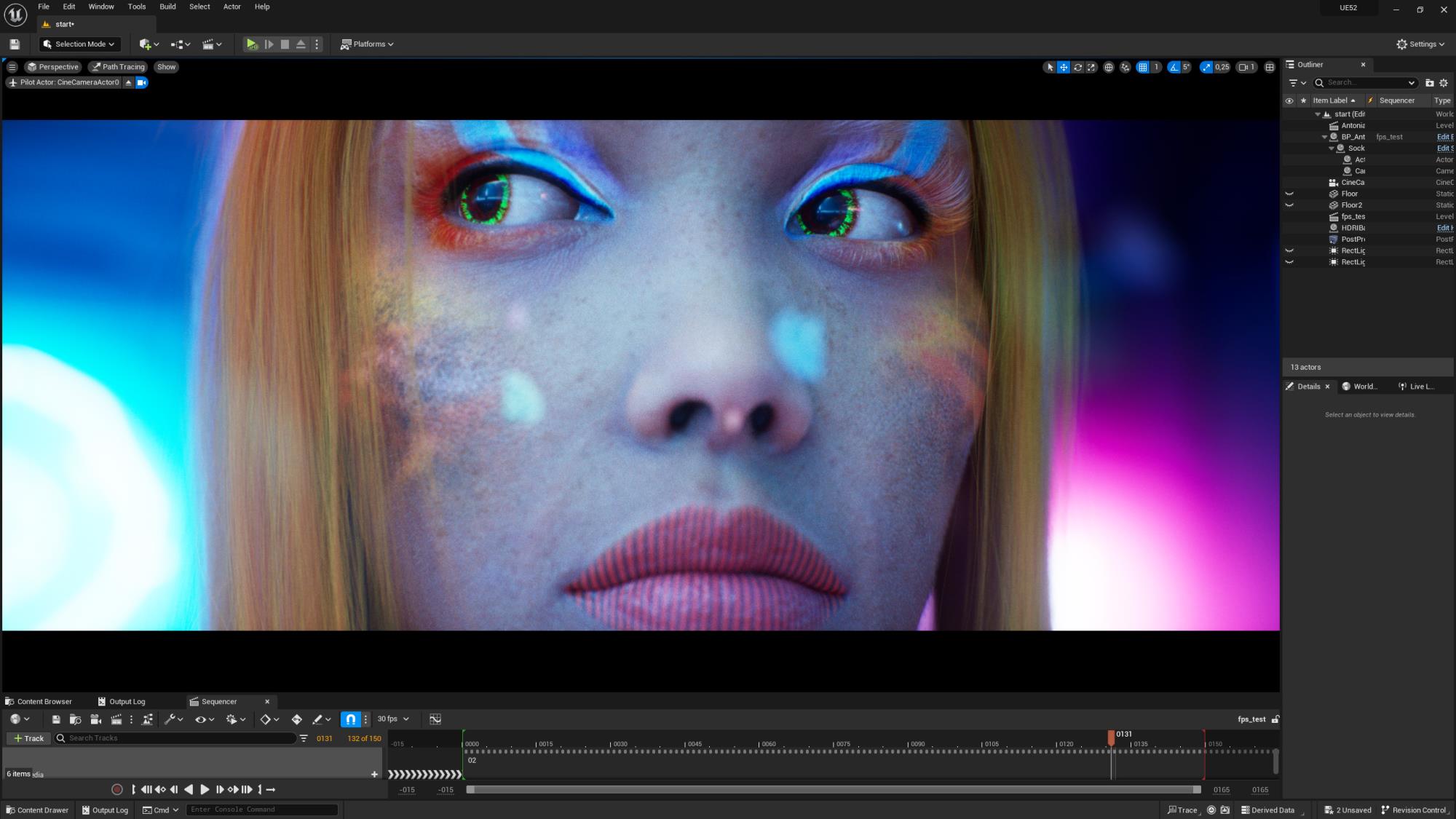This screenshot has width=1456, height=819.
Task: Open the Blueprints toolbar menu
Action: (x=181, y=44)
